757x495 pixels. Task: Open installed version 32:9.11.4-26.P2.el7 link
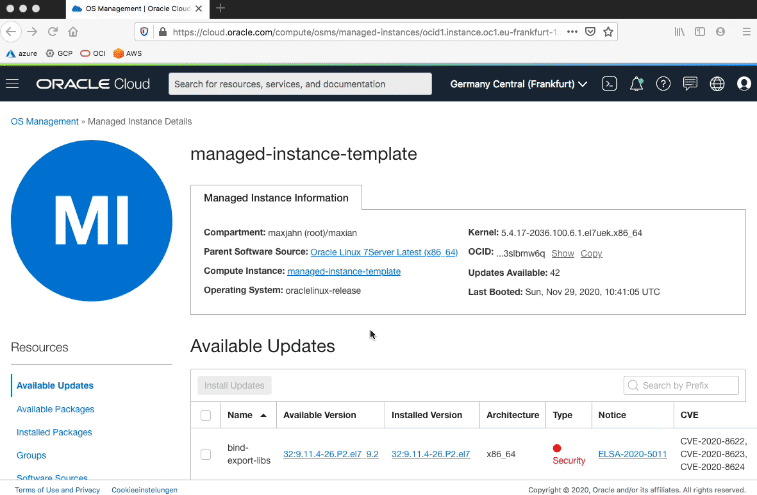(x=431, y=454)
